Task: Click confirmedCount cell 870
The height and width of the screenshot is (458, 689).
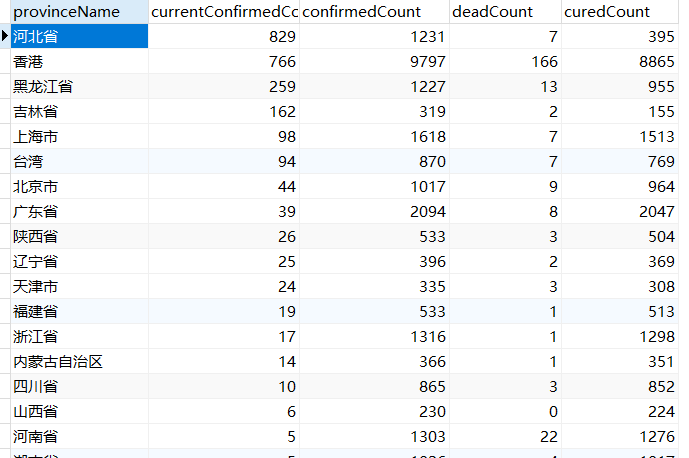Action: click(x=374, y=161)
